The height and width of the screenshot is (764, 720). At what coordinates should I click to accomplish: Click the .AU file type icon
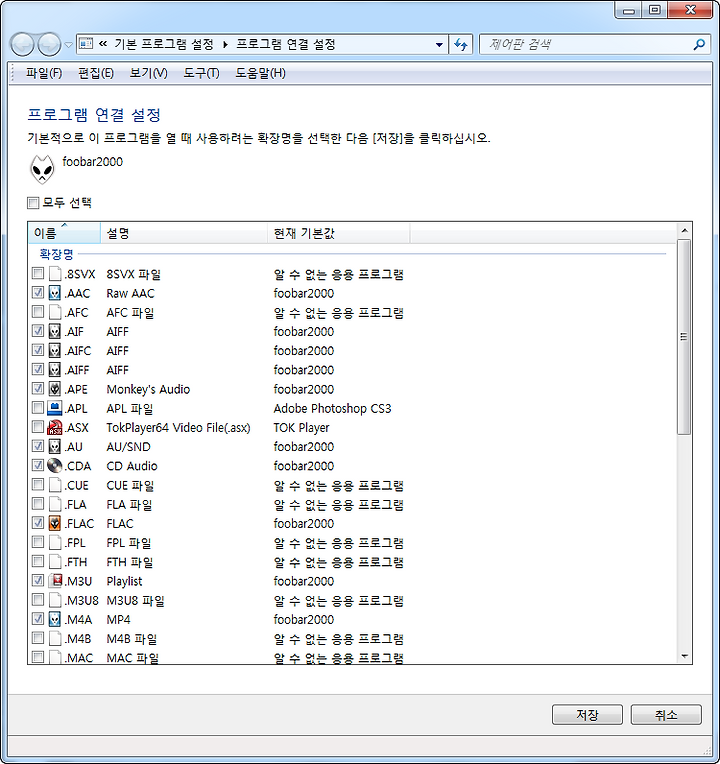click(x=55, y=446)
